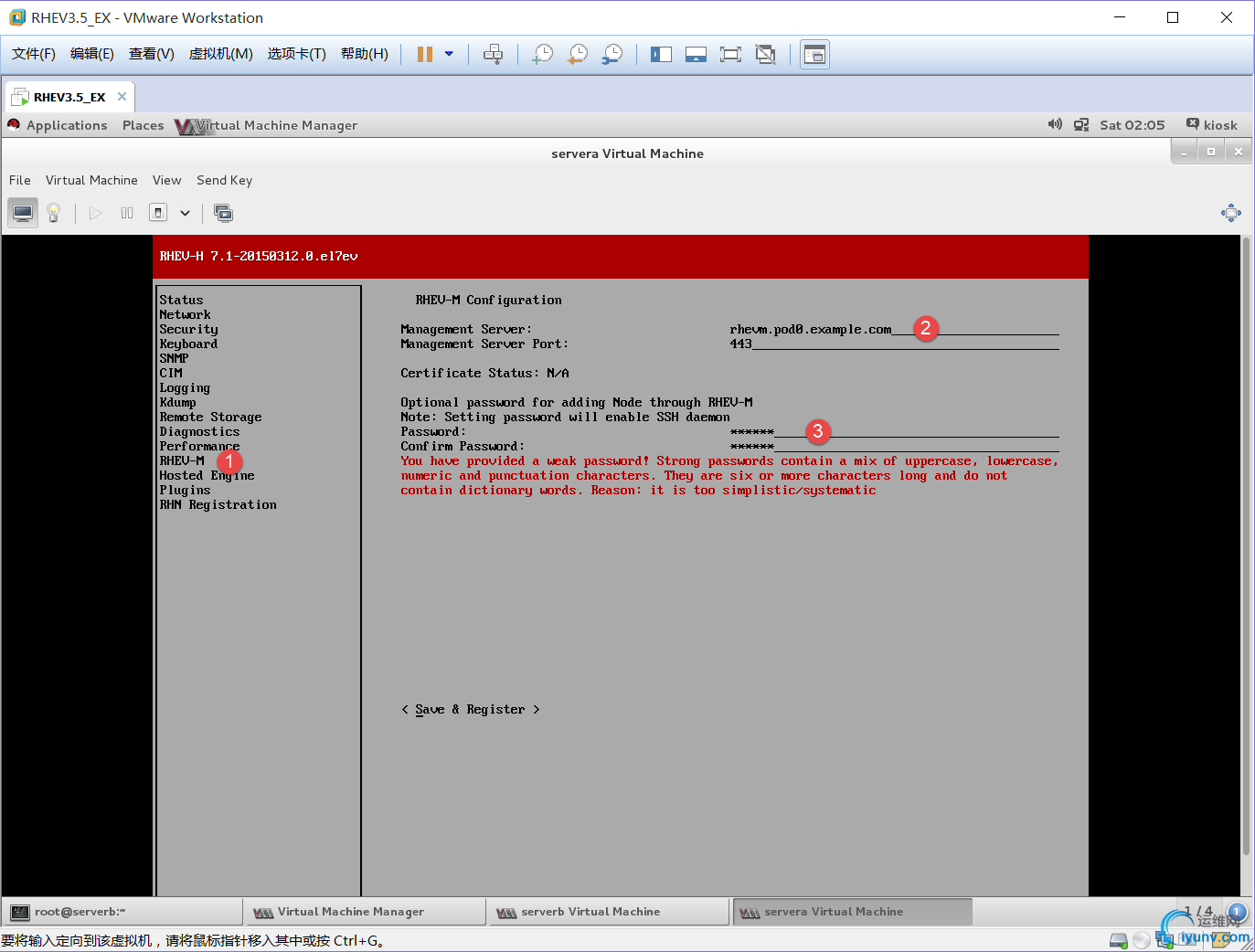Click servera Virtual Machine taskbar button
The width and height of the screenshot is (1255, 952).
point(852,912)
